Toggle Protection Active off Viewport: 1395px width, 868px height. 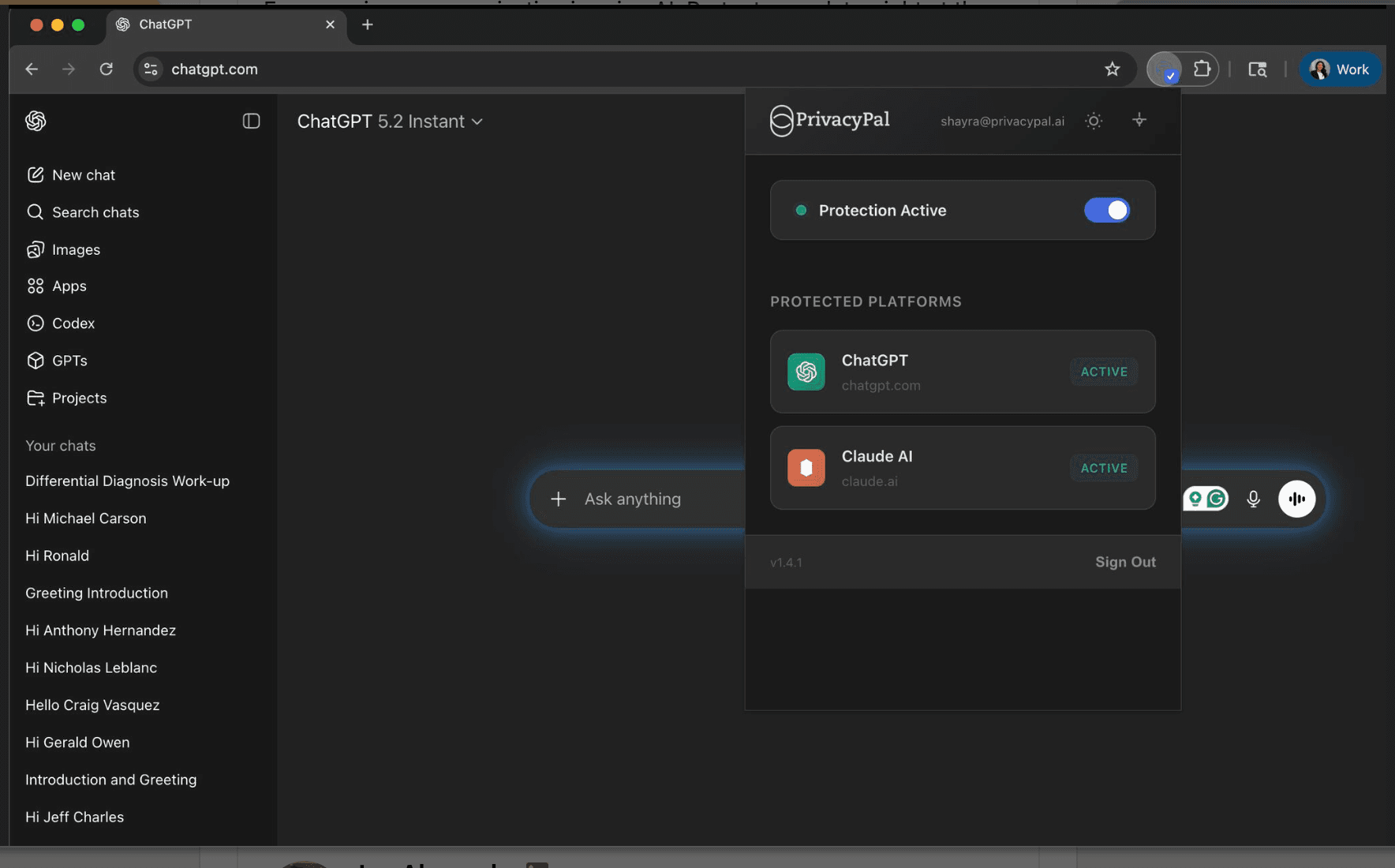pyautogui.click(x=1106, y=210)
